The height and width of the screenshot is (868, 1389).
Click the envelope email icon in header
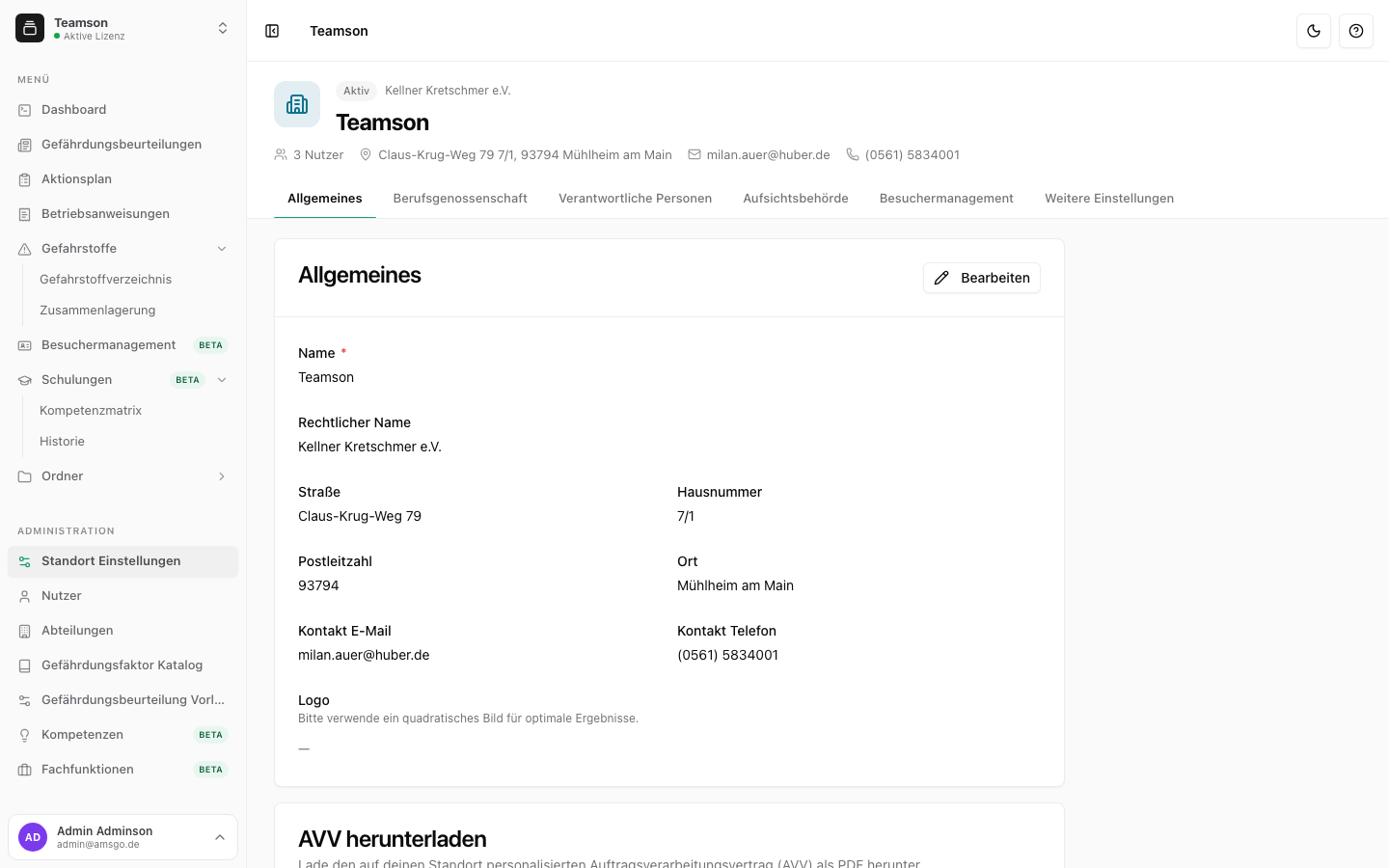[x=694, y=154]
